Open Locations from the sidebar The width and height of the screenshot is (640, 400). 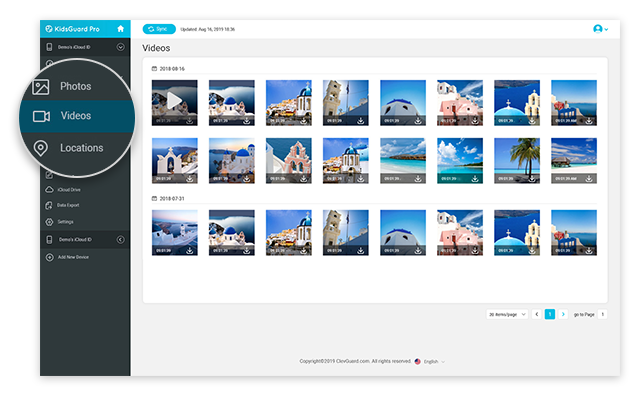[x=80, y=148]
